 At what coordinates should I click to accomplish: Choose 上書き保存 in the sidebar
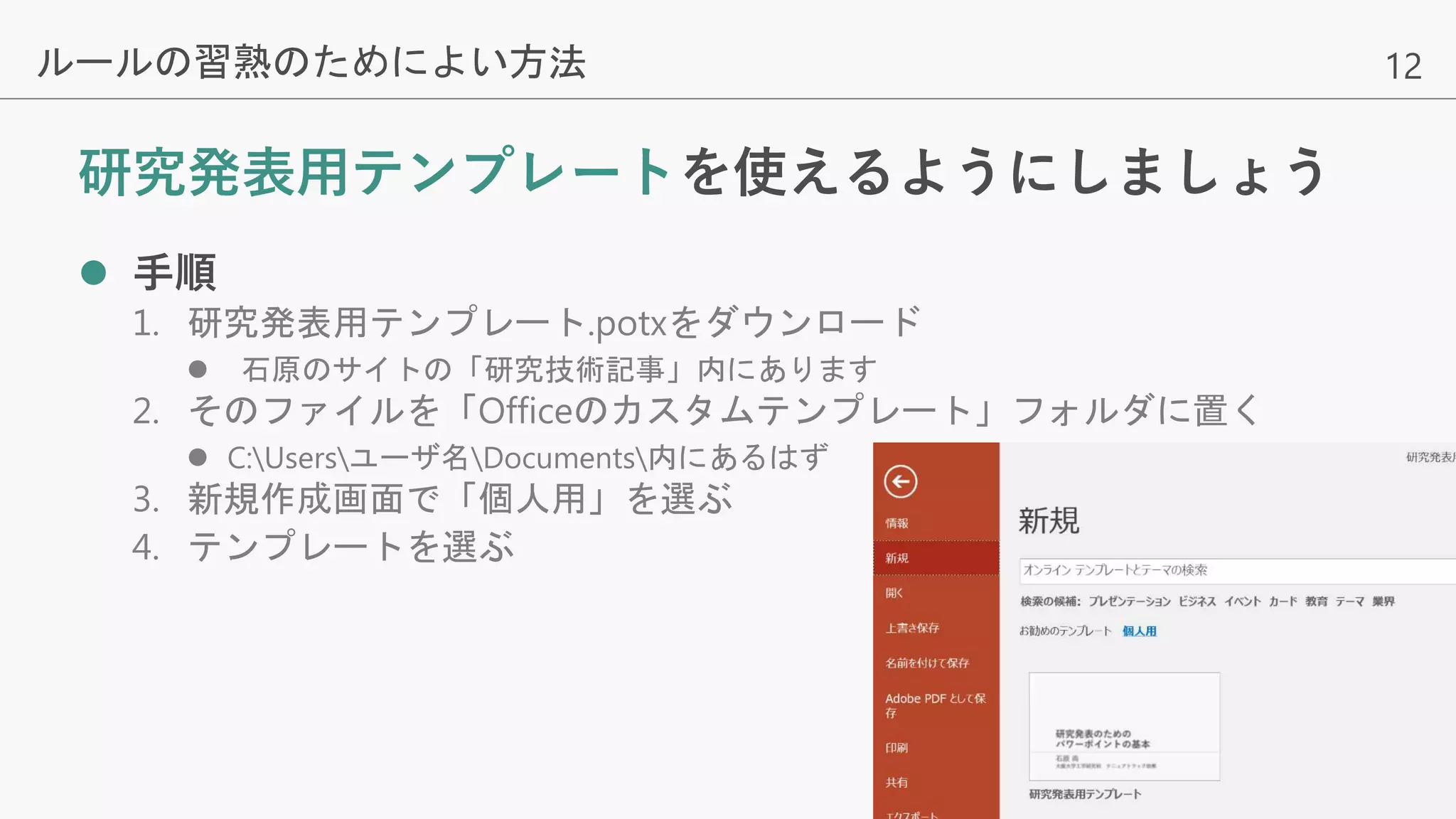912,628
